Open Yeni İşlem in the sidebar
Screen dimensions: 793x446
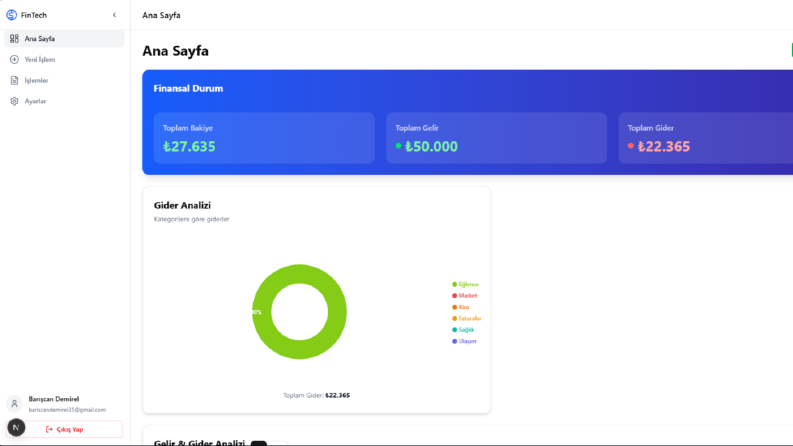click(x=64, y=60)
